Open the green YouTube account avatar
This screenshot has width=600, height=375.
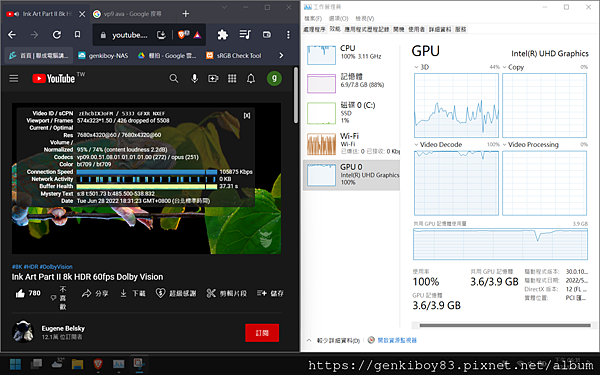274,78
